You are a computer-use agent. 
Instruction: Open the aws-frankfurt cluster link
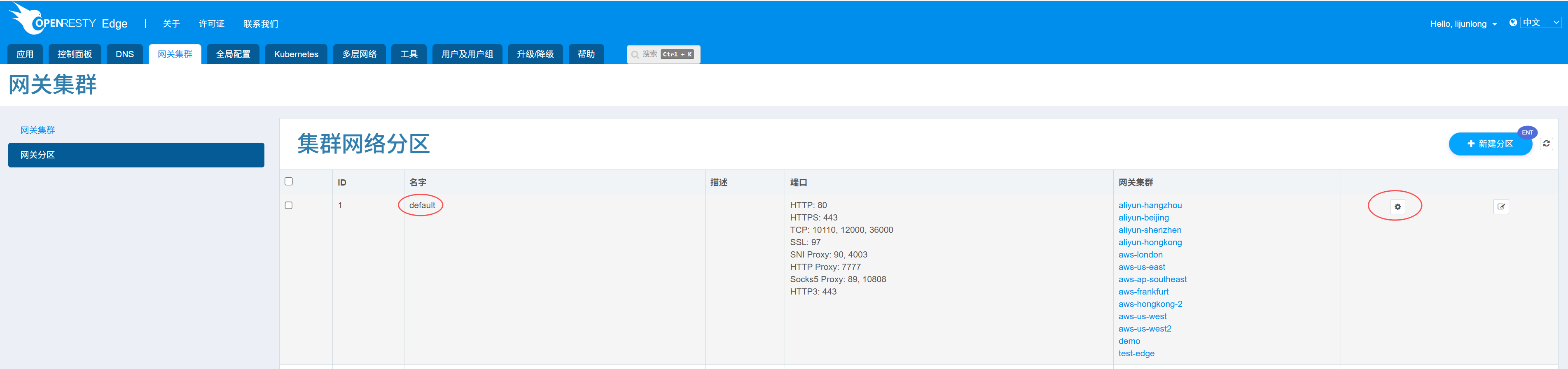tap(1143, 292)
